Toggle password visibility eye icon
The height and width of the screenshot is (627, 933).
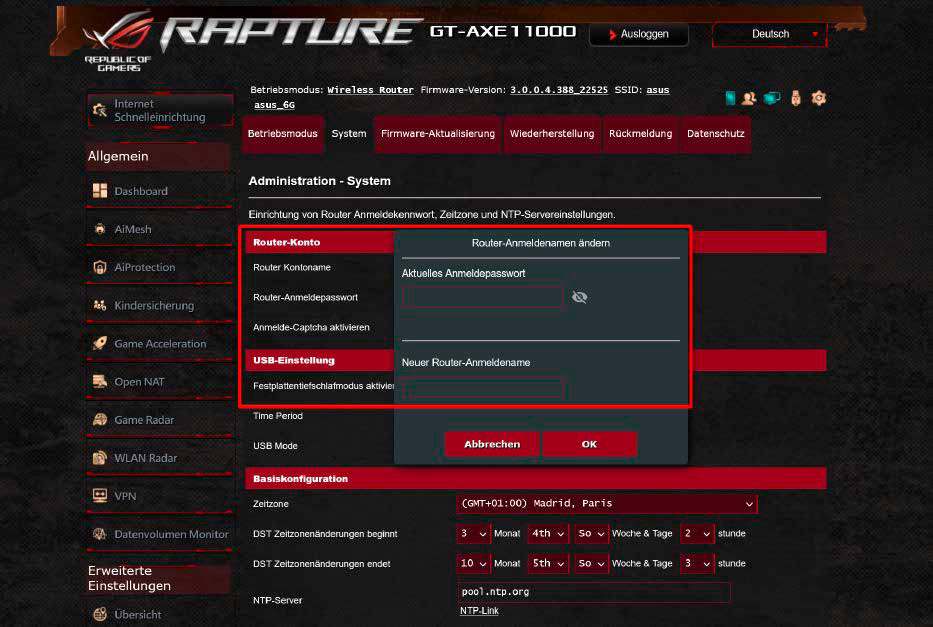[580, 297]
